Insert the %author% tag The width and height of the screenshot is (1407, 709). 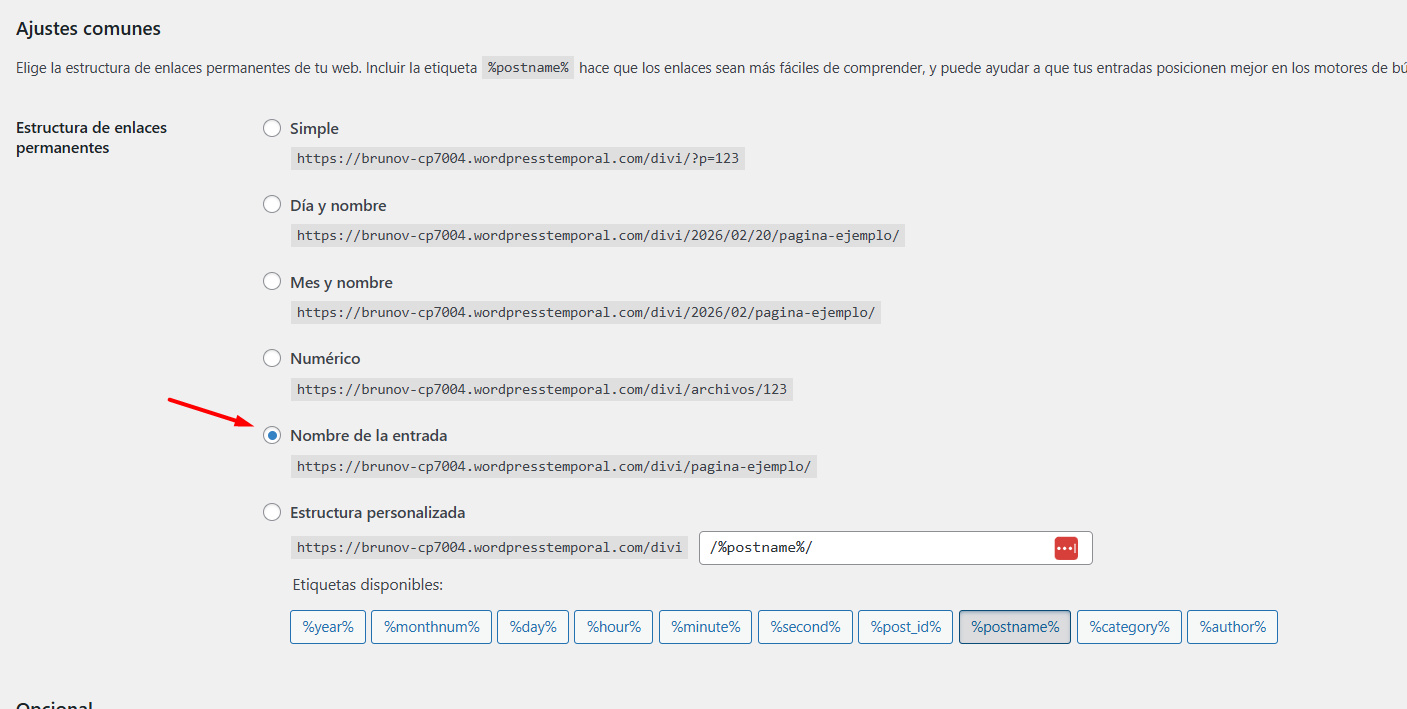coord(1231,627)
